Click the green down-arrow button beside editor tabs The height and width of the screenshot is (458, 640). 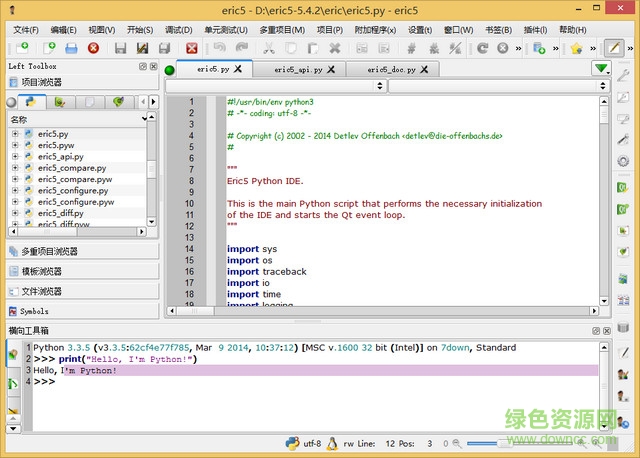pos(600,69)
